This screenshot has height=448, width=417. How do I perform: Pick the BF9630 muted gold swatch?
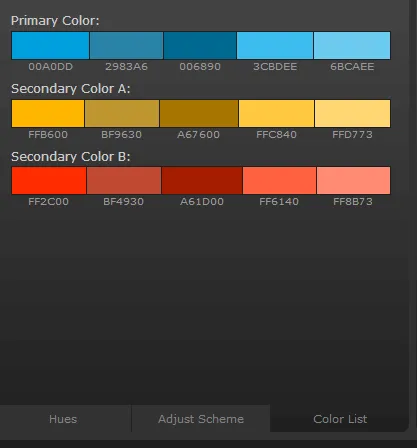click(x=122, y=113)
